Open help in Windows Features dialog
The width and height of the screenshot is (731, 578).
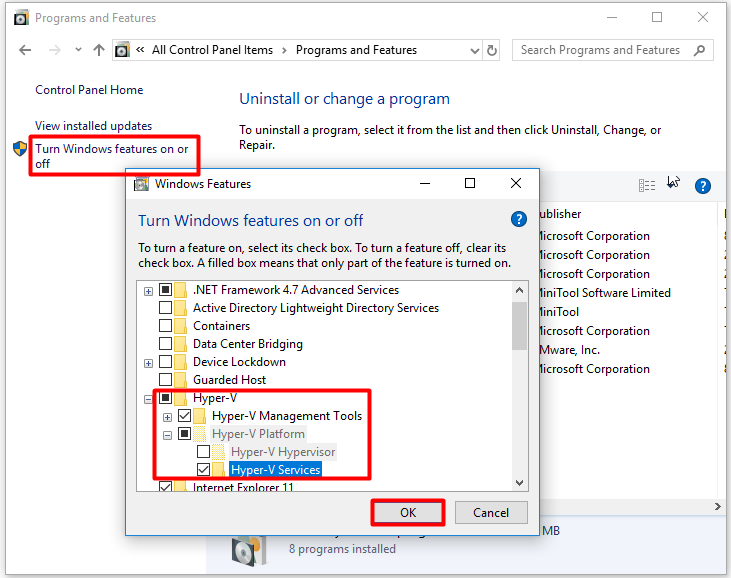coord(518,219)
